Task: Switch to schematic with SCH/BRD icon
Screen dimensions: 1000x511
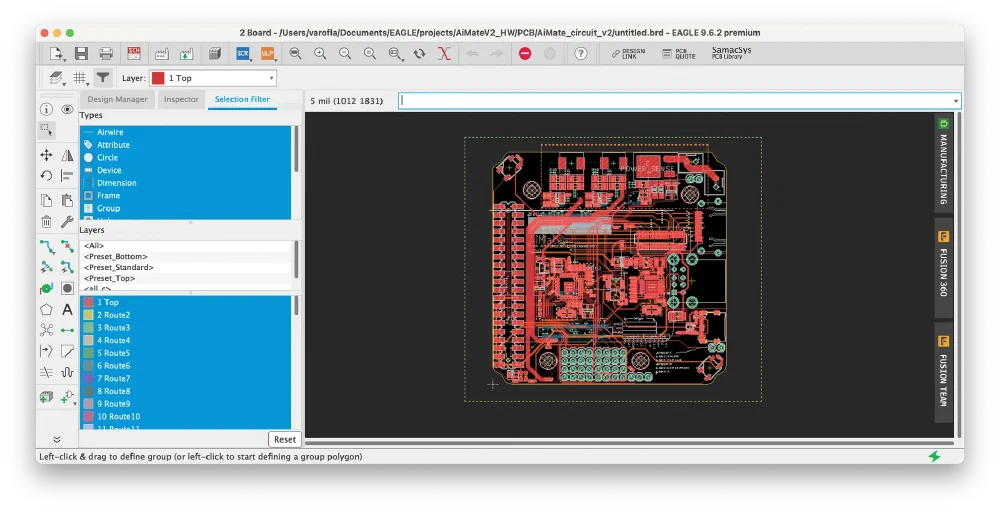Action: tap(133, 53)
